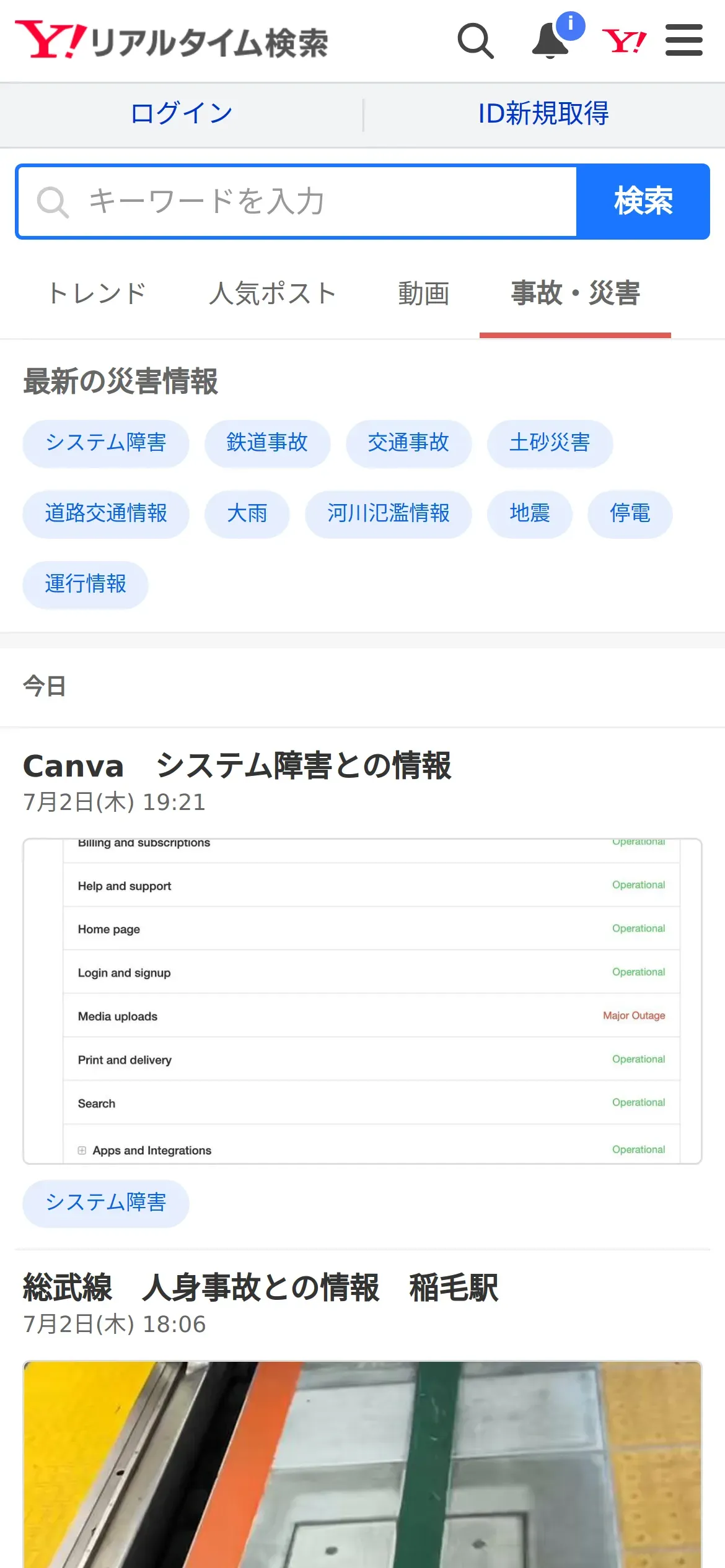Open the Canva status page thumbnail
725x1568 pixels.
(x=362, y=1001)
